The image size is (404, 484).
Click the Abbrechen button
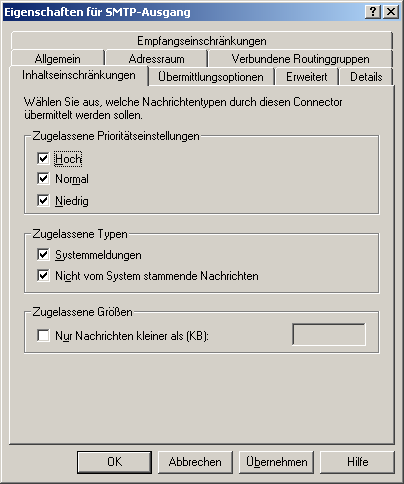click(x=195, y=462)
